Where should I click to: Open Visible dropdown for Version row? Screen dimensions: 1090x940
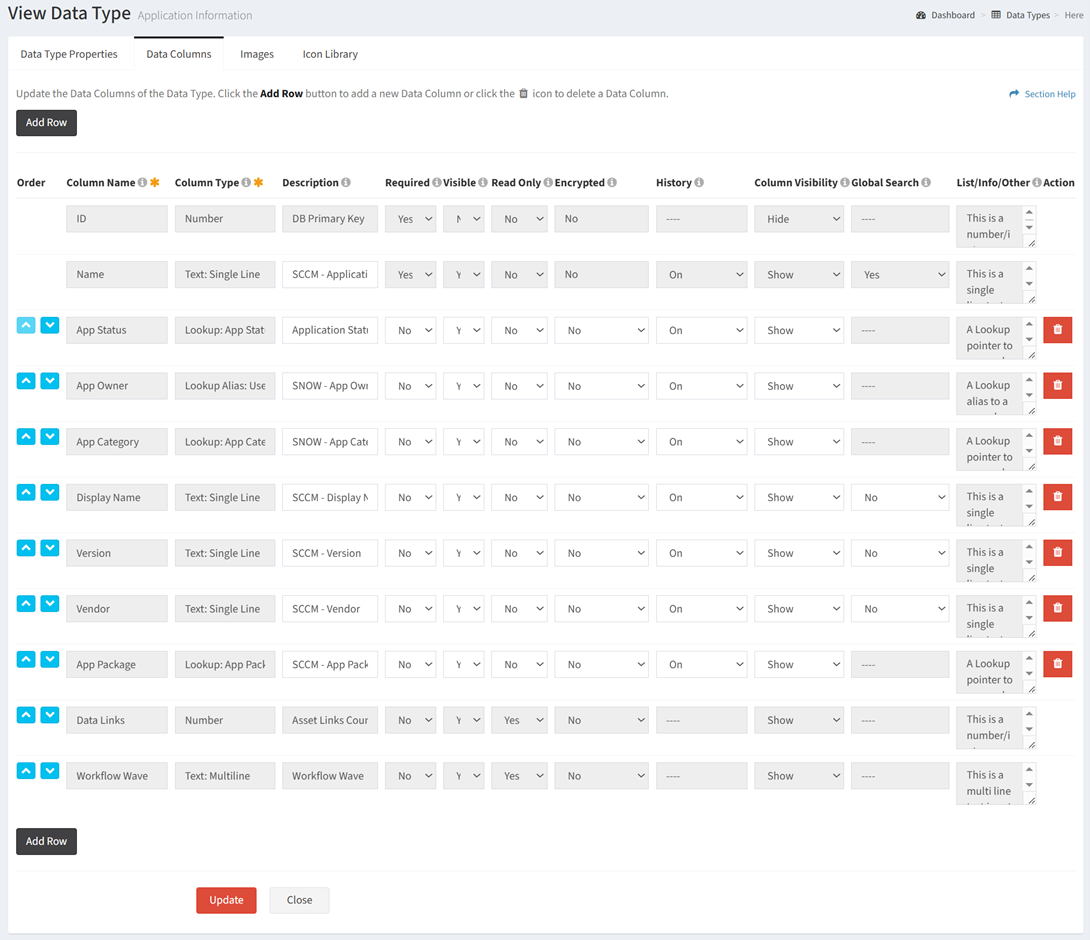(463, 553)
